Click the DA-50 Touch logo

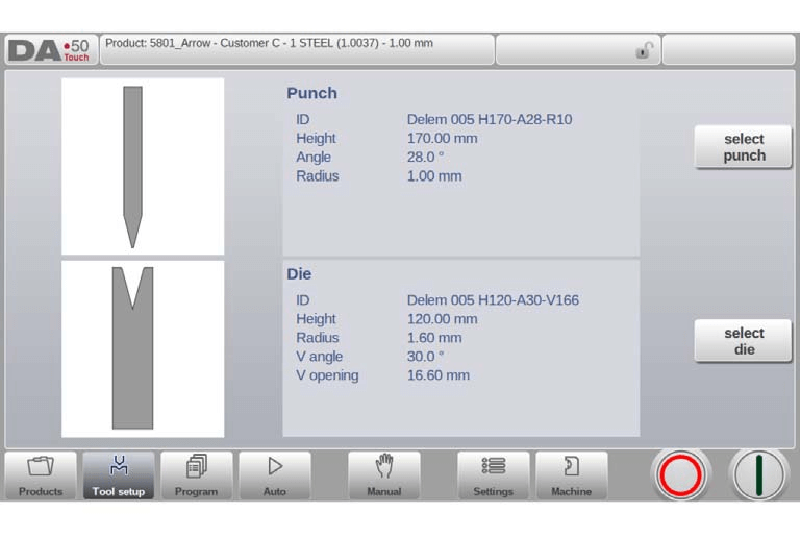click(49, 50)
